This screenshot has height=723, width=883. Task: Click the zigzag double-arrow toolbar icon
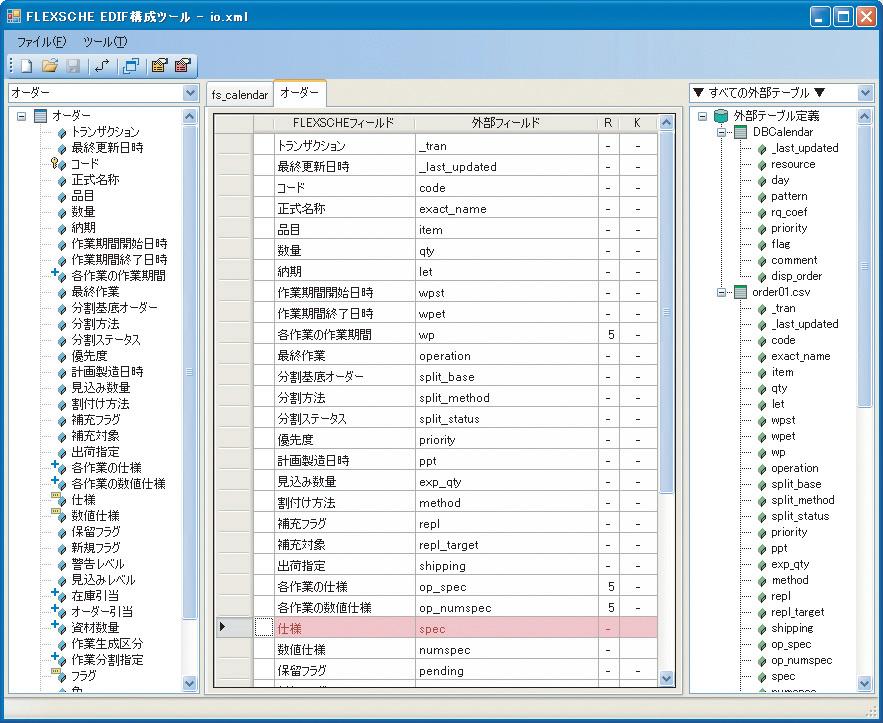point(102,66)
